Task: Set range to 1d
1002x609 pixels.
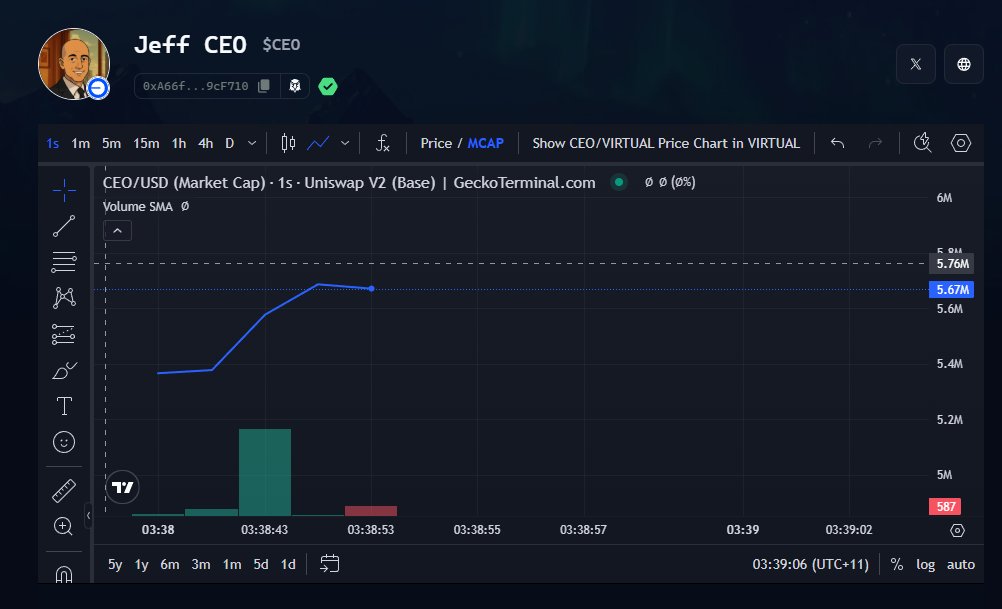Action: coord(288,564)
